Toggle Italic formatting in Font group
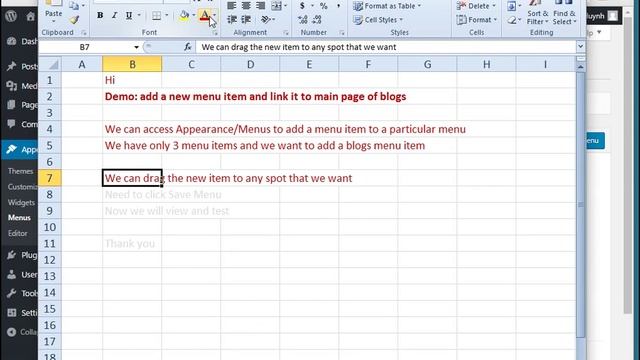The image size is (640, 360). tap(114, 16)
